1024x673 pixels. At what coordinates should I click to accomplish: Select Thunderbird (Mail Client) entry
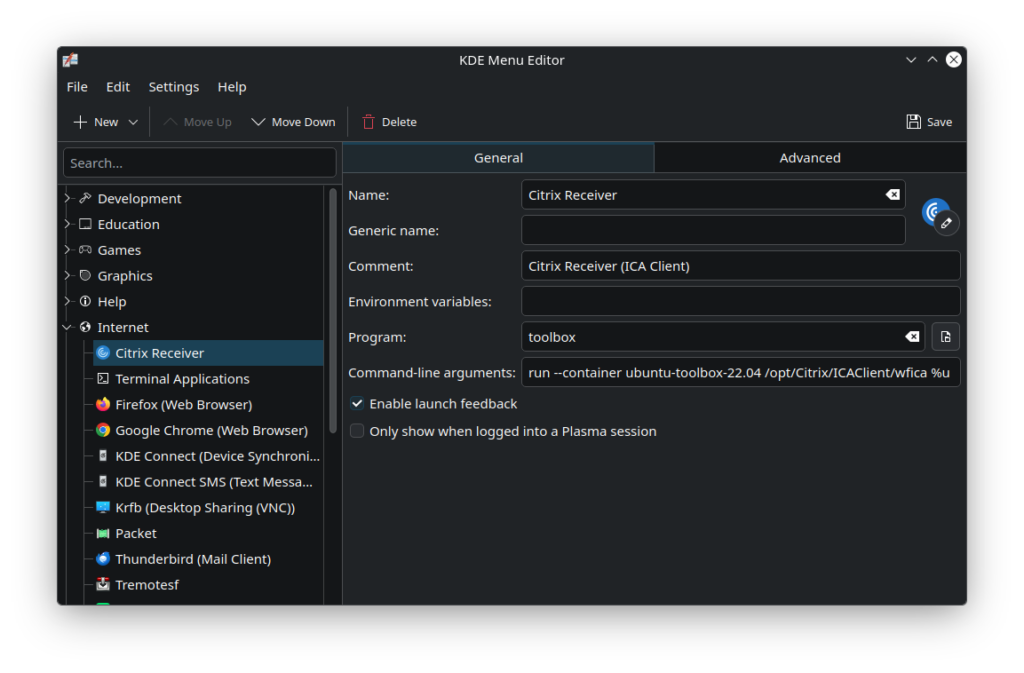(x=192, y=559)
